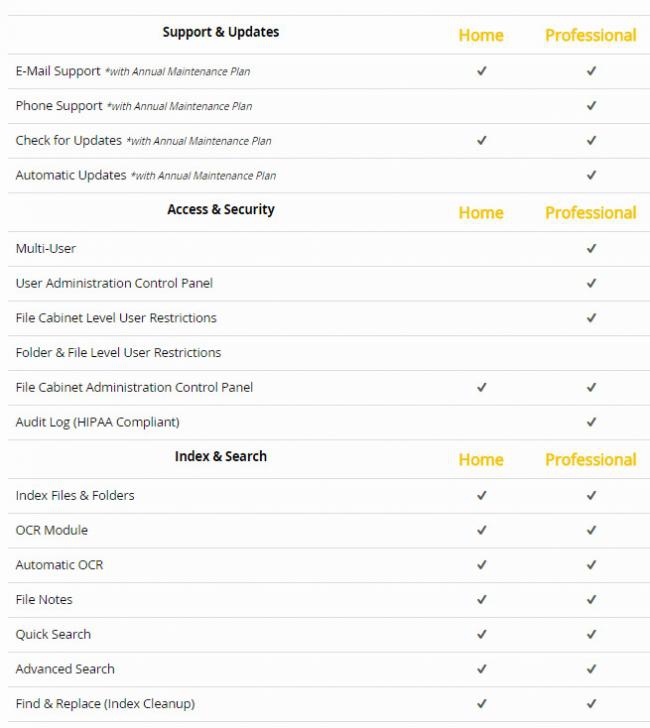Click Home checkmark for OCR Module
650x728 pixels.
481,530
